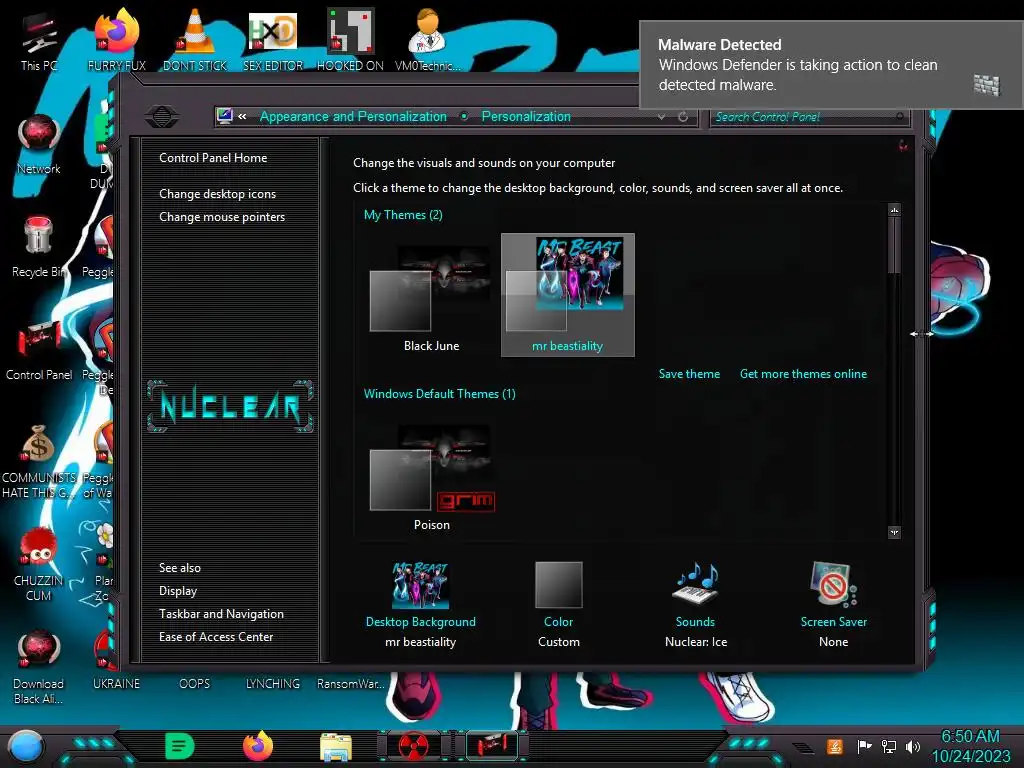Screen dimensions: 1024x768
Task: Open the This PC desktop icon
Action: (x=39, y=42)
